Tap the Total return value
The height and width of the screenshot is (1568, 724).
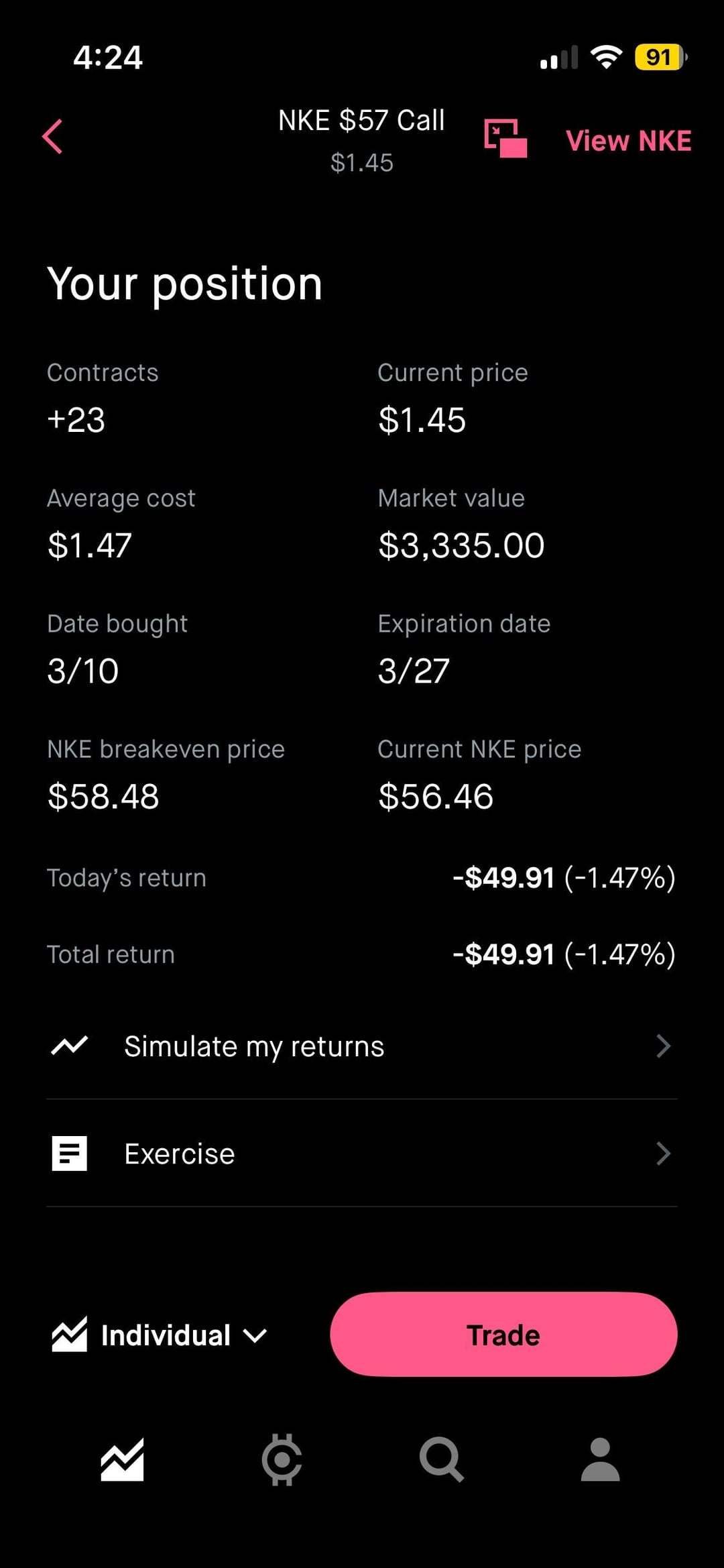564,954
